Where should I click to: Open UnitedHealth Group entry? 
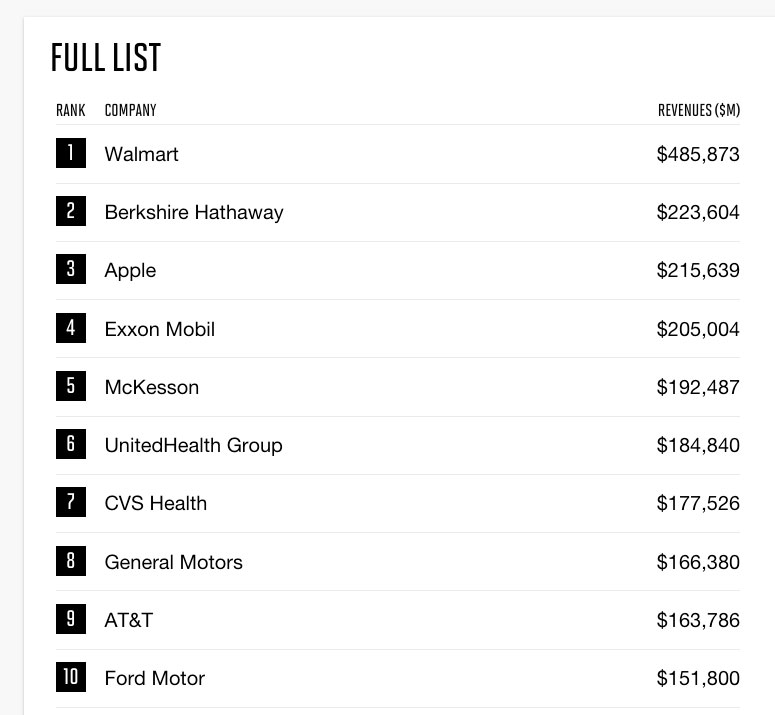(193, 445)
